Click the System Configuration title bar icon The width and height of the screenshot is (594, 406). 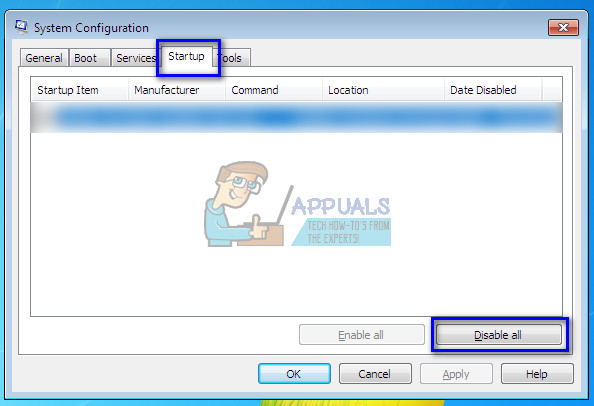click(21, 27)
